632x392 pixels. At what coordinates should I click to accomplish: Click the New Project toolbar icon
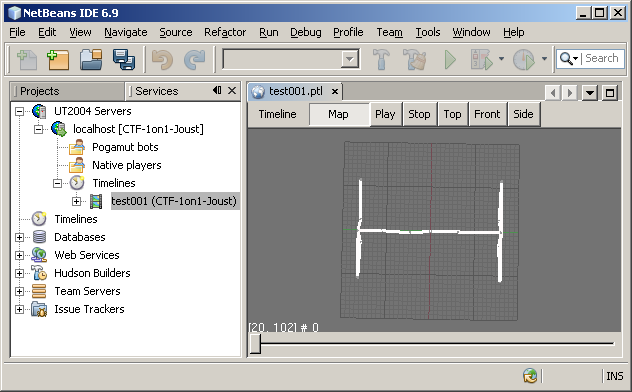(x=58, y=60)
